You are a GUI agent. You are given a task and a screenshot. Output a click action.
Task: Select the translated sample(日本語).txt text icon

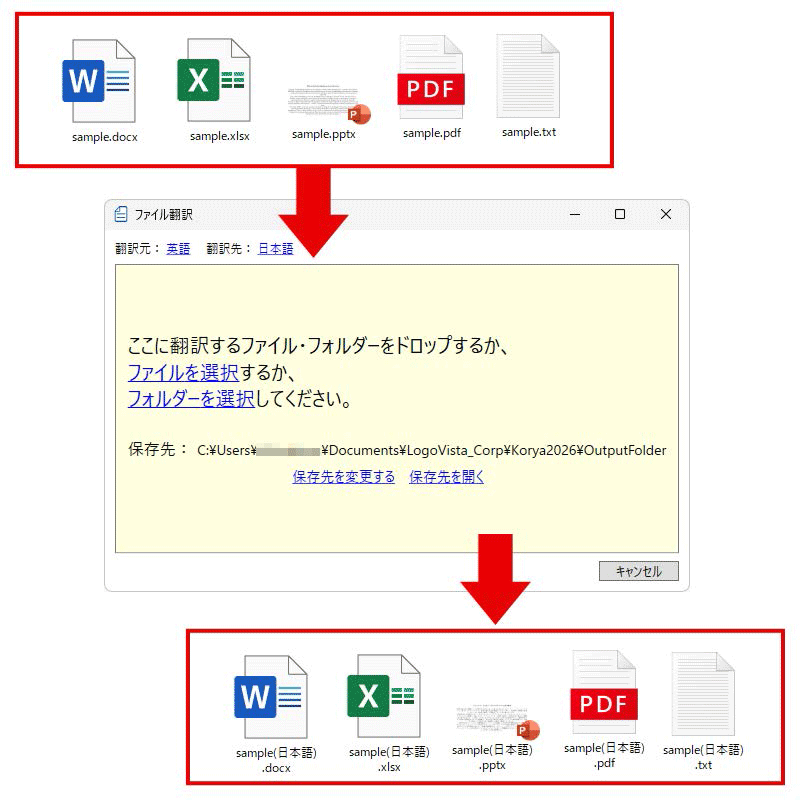pos(703,696)
